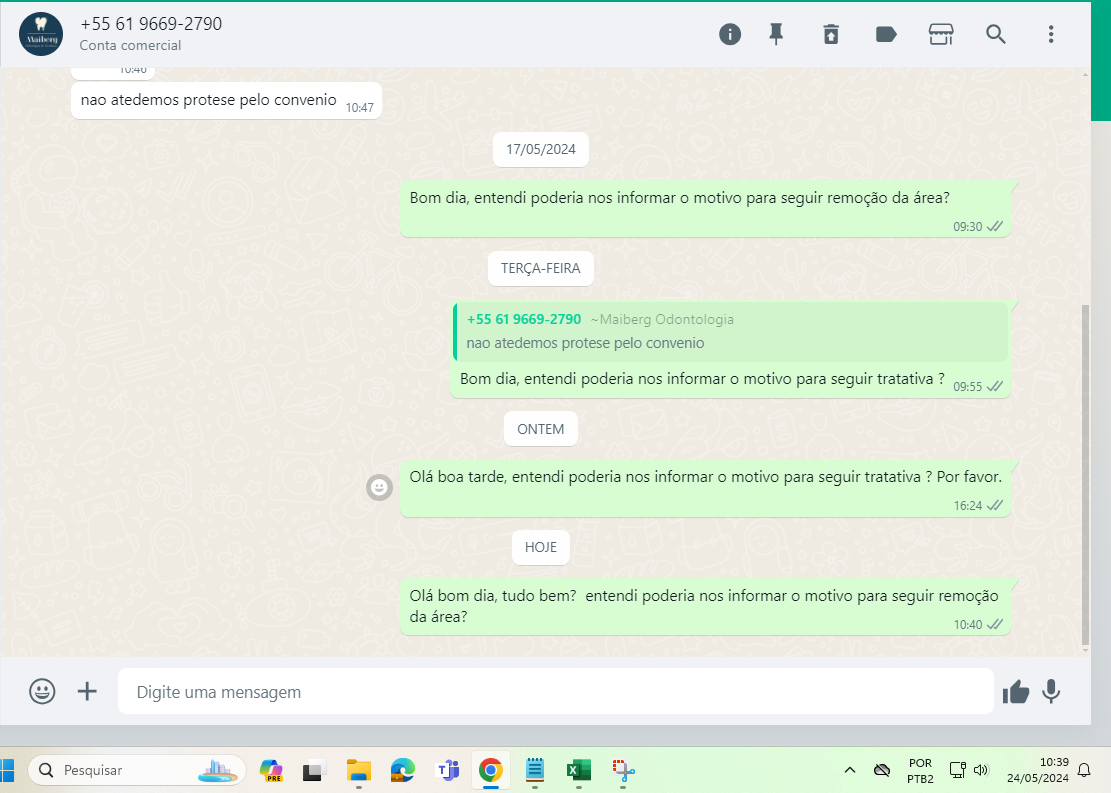Pin this chat with the pushpin icon

(776, 34)
